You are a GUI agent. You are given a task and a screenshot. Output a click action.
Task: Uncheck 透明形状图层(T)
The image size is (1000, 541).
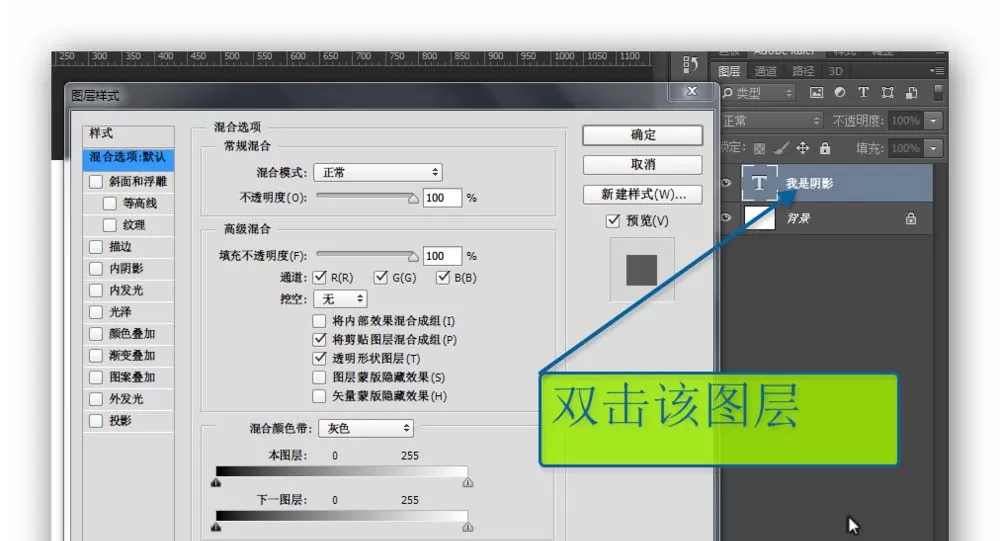319,359
